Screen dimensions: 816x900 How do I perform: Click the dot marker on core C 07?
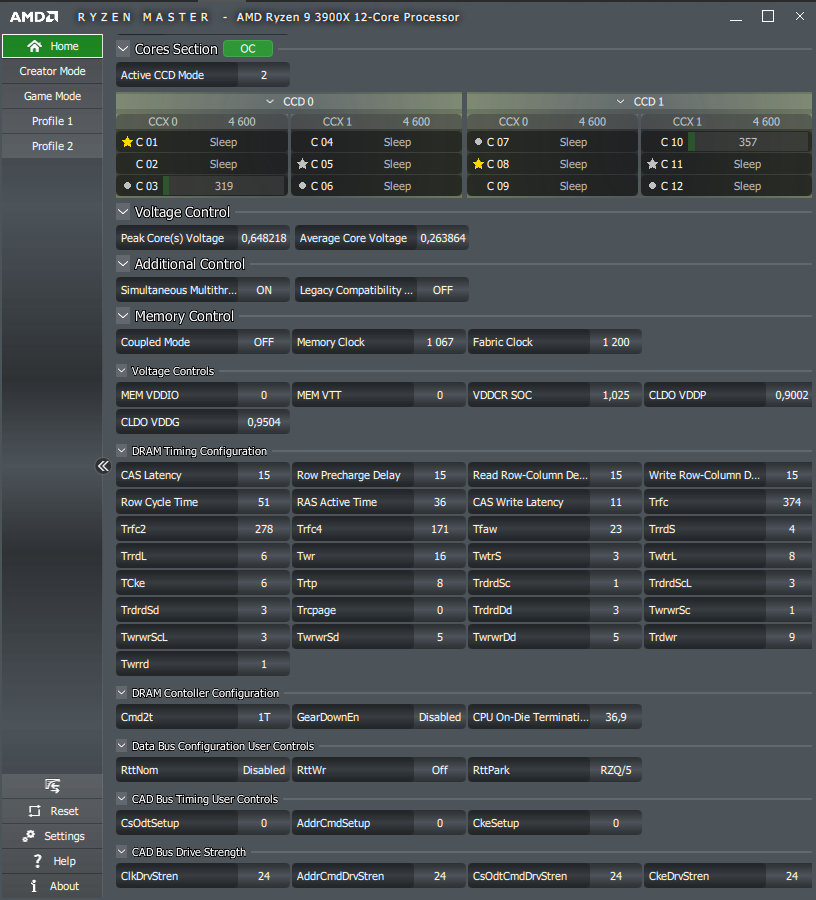point(479,142)
